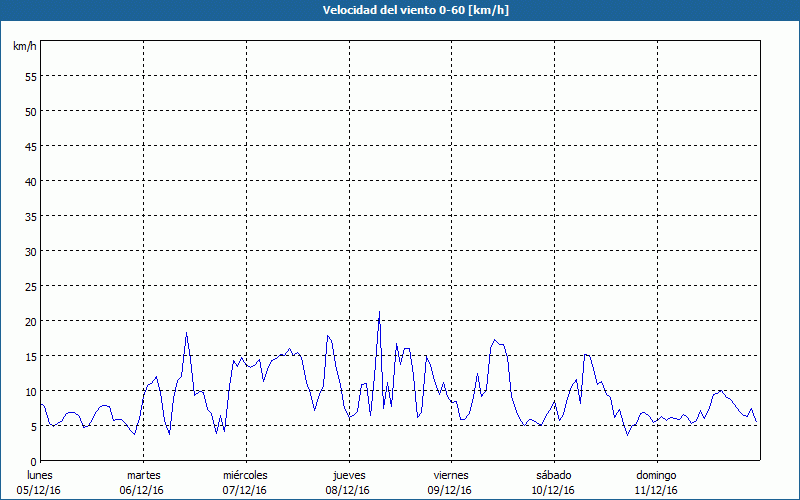
Task: Click the 'miércoles' day label
Action: [x=245, y=475]
